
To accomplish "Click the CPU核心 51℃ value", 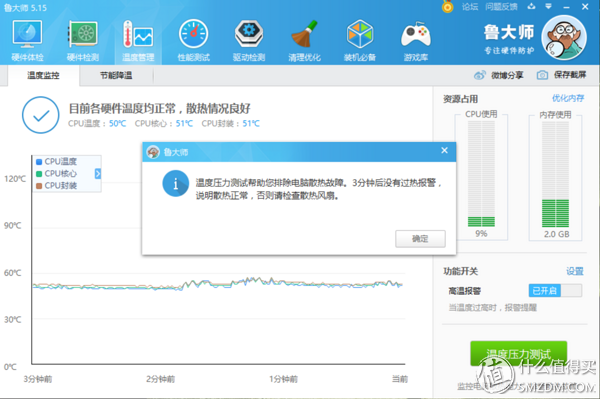I will 184,124.
